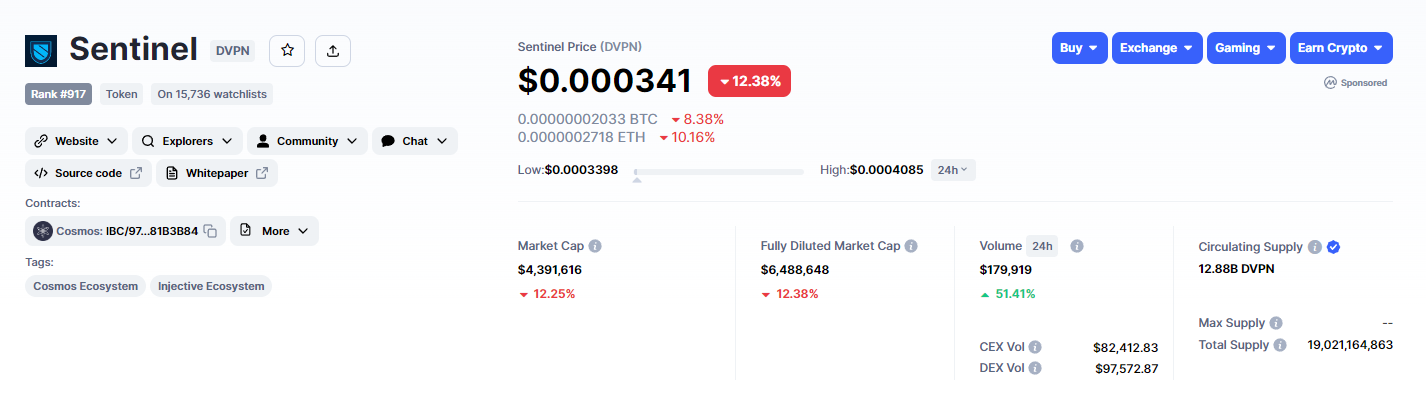Open the Buy menu
This screenshot has height=393, width=1426.
(x=1080, y=48)
